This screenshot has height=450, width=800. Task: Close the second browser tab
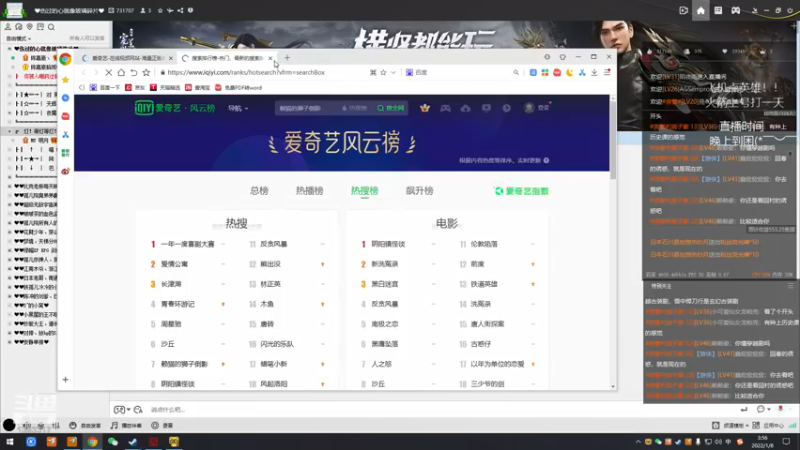click(x=270, y=58)
